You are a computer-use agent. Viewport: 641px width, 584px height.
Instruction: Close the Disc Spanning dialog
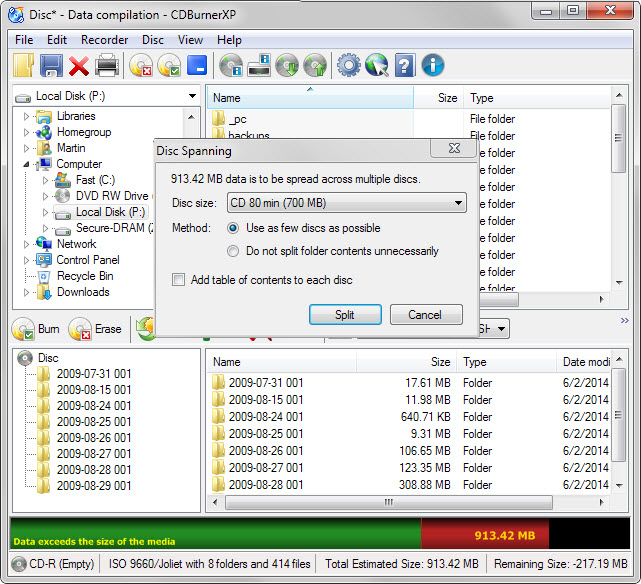(x=454, y=148)
